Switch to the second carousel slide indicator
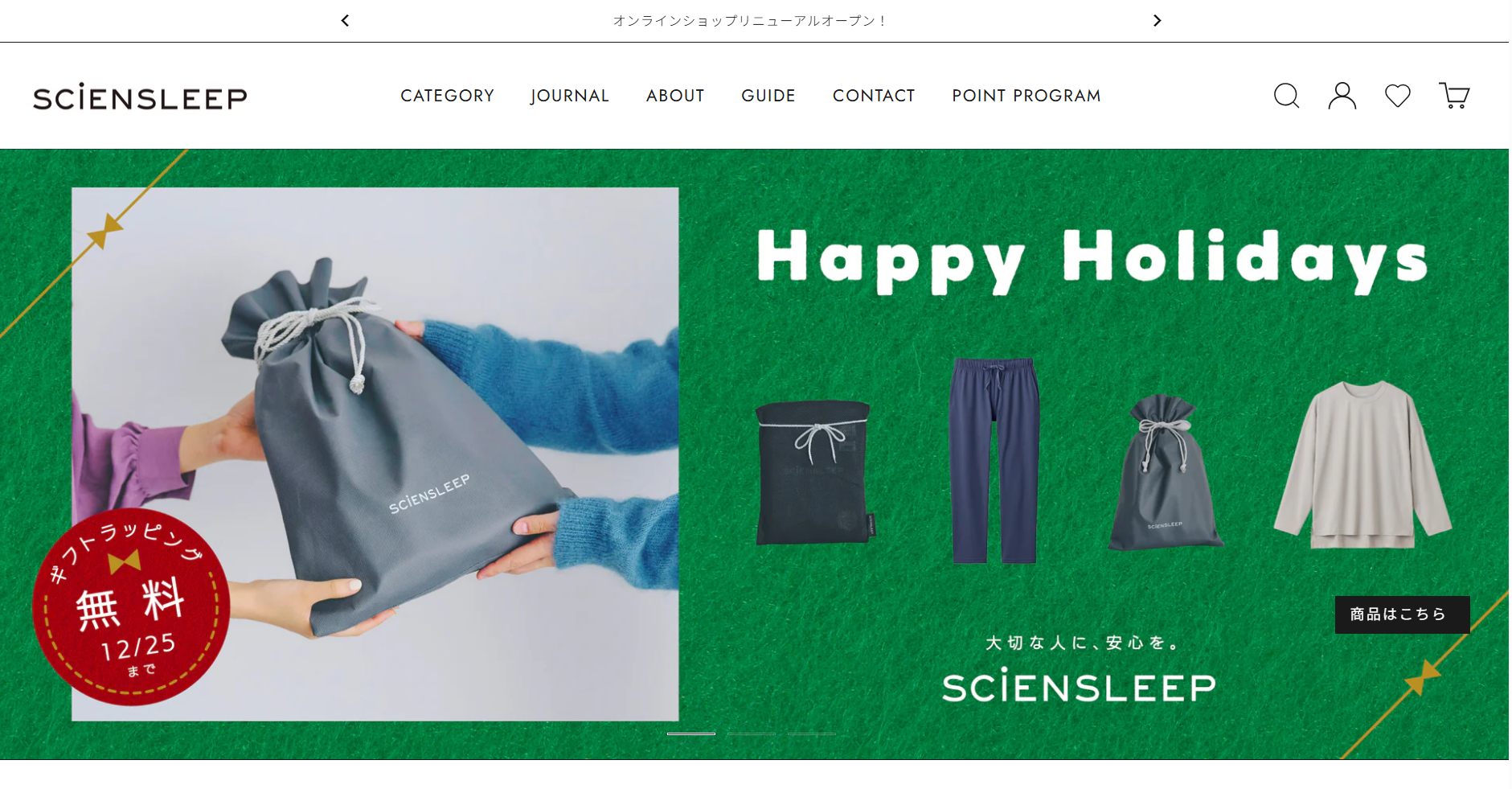 pos(751,734)
